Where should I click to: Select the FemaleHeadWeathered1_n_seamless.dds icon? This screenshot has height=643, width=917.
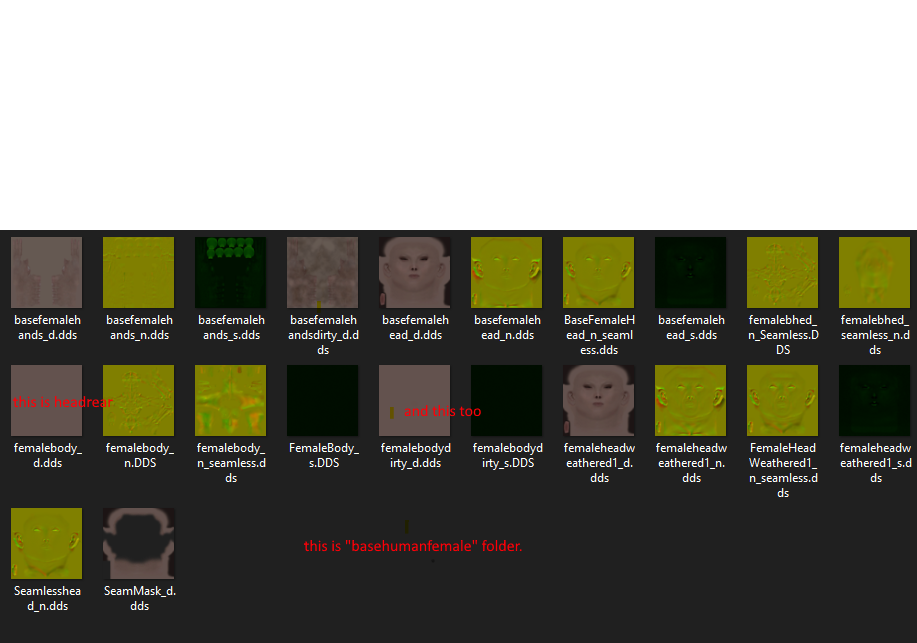tap(782, 401)
